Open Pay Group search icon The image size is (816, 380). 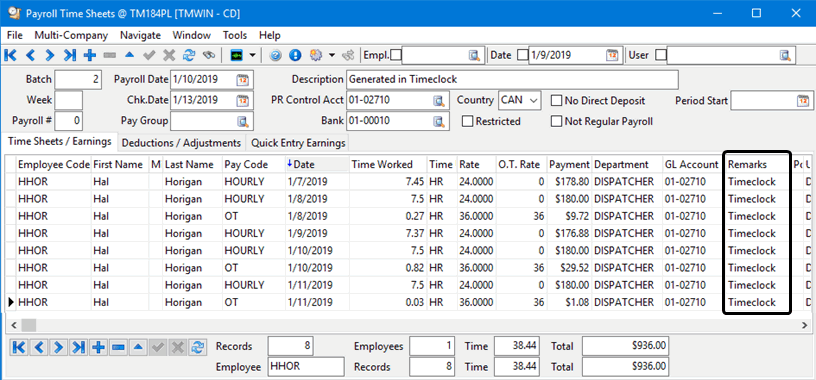point(243,121)
